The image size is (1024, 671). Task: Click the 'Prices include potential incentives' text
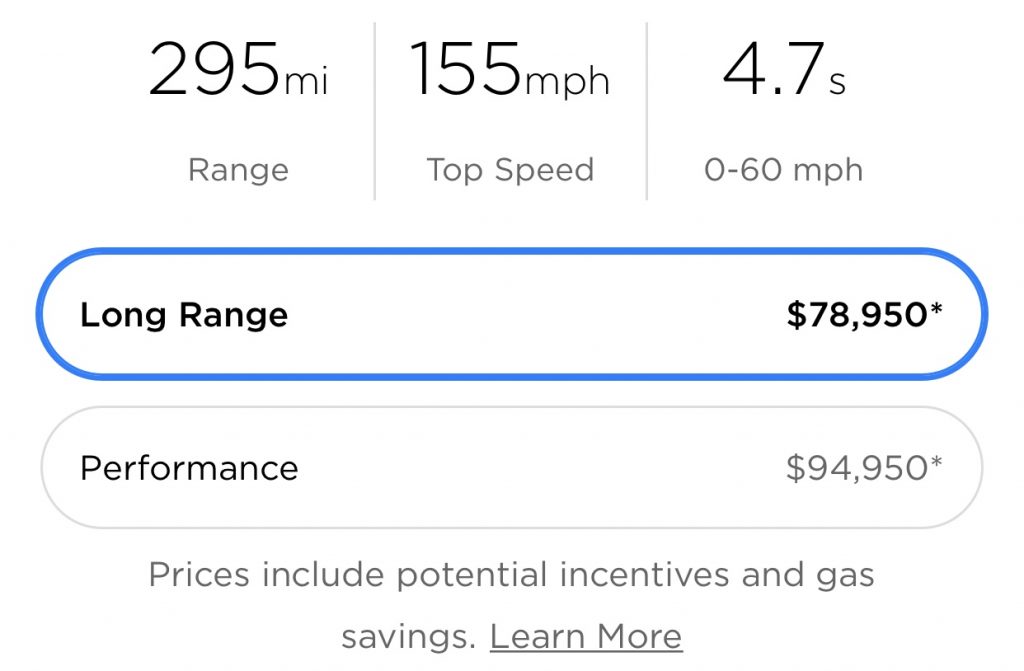pos(438,575)
